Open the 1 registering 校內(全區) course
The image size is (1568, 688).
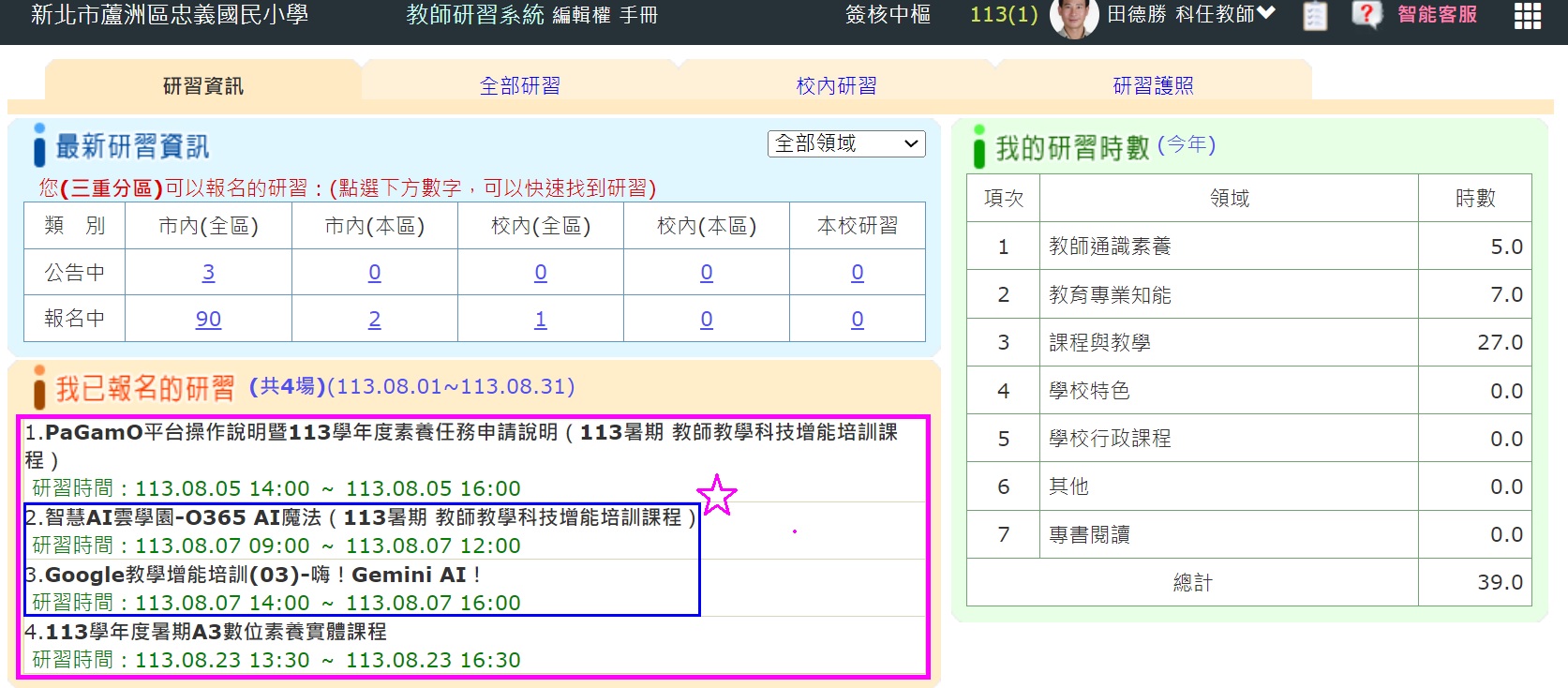coord(541,319)
